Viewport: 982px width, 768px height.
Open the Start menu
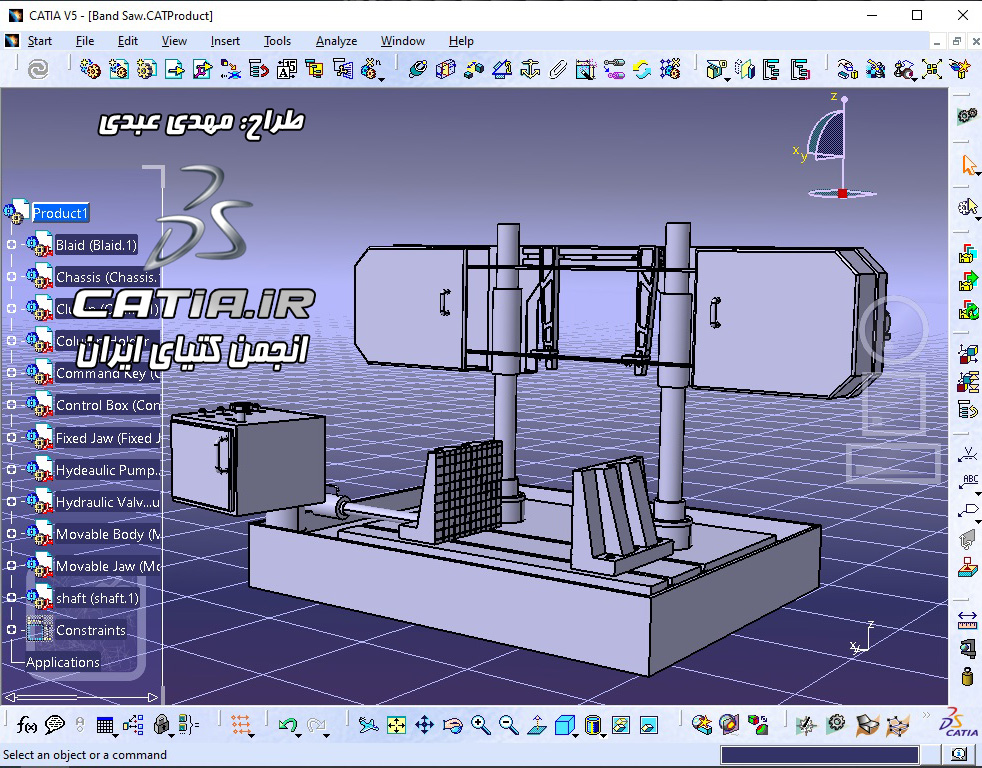coord(39,41)
